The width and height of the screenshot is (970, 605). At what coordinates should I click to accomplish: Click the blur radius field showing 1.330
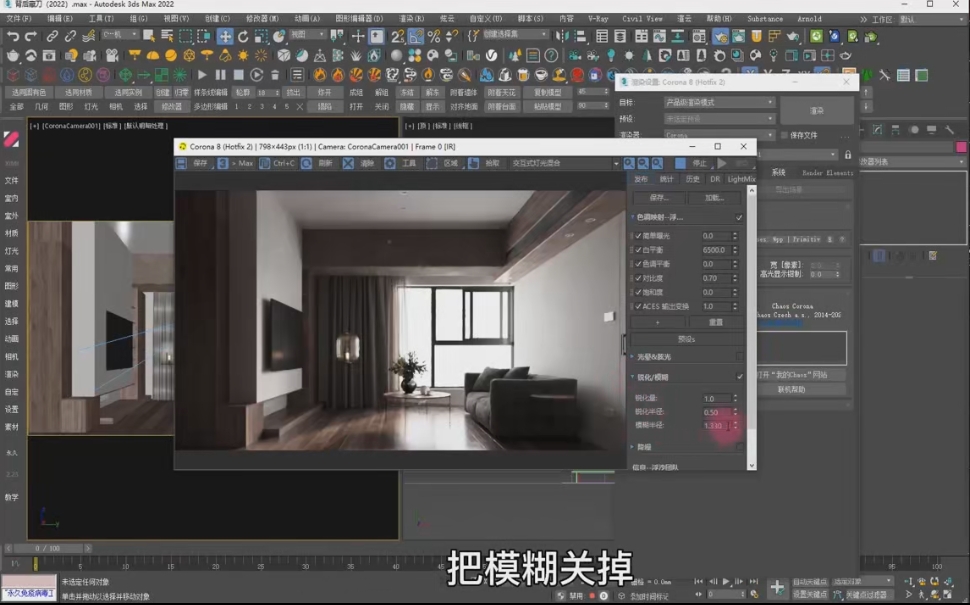pos(716,426)
